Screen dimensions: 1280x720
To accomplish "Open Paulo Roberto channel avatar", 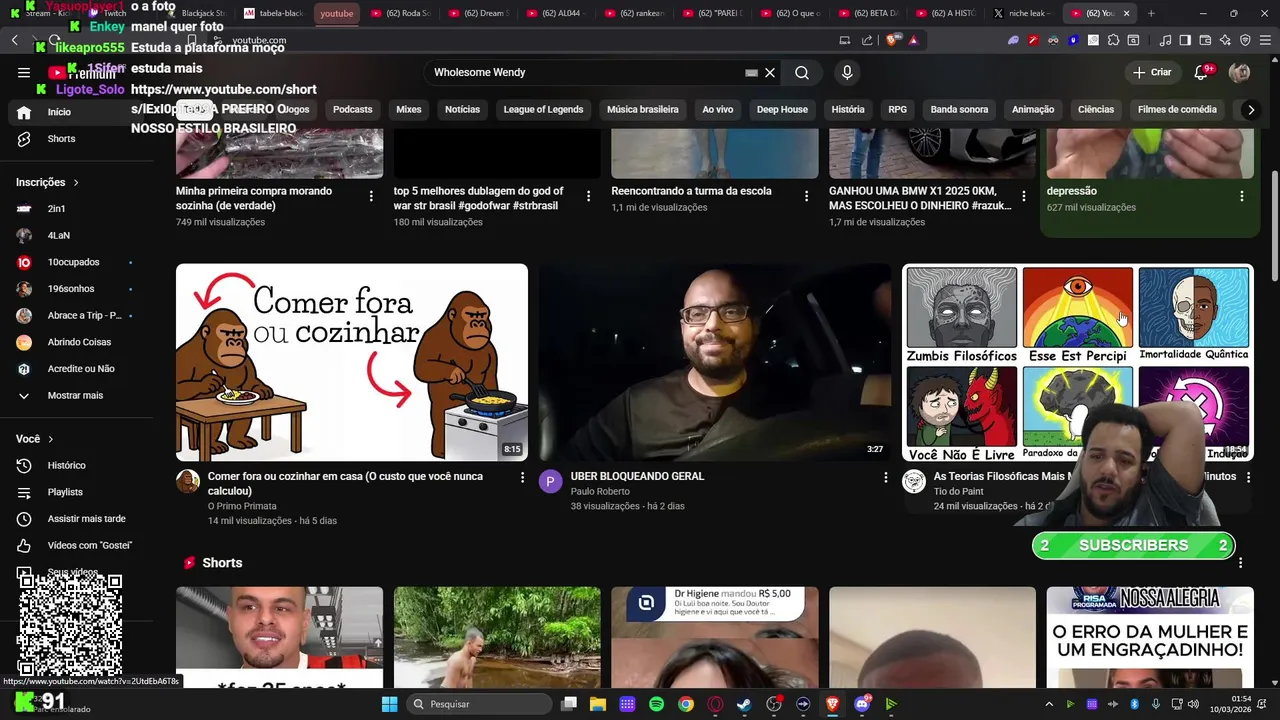I will tap(551, 482).
